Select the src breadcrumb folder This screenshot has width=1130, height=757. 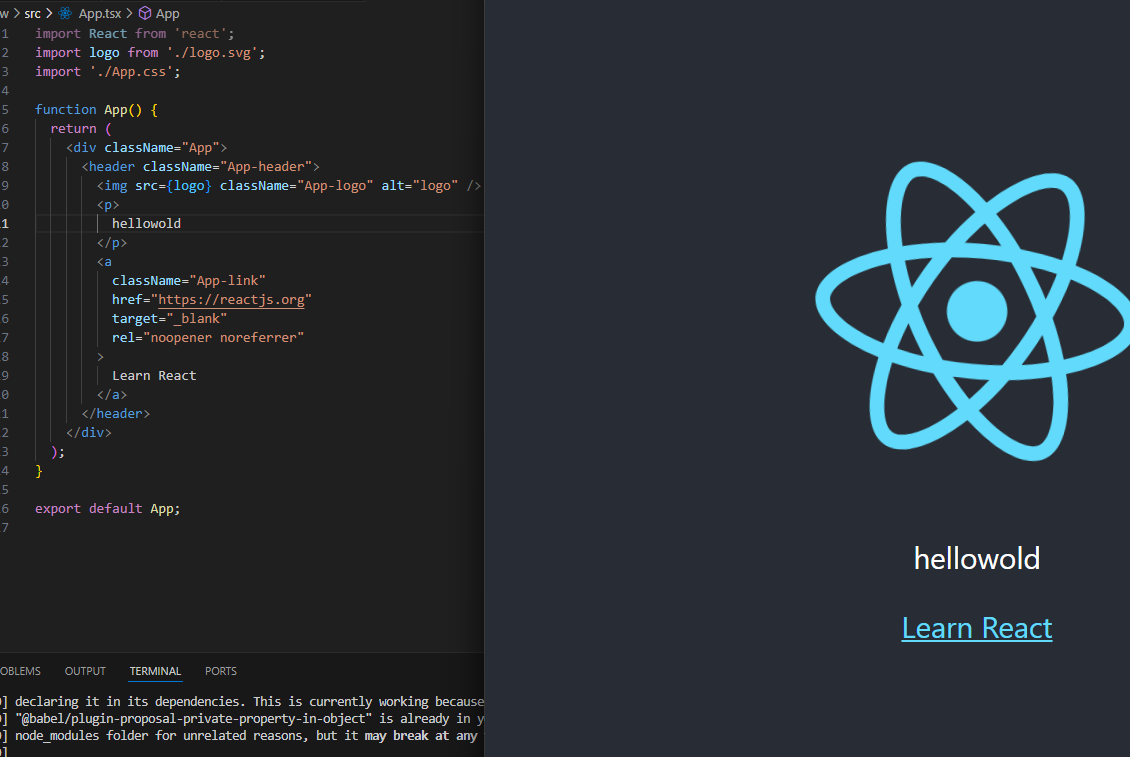click(32, 13)
